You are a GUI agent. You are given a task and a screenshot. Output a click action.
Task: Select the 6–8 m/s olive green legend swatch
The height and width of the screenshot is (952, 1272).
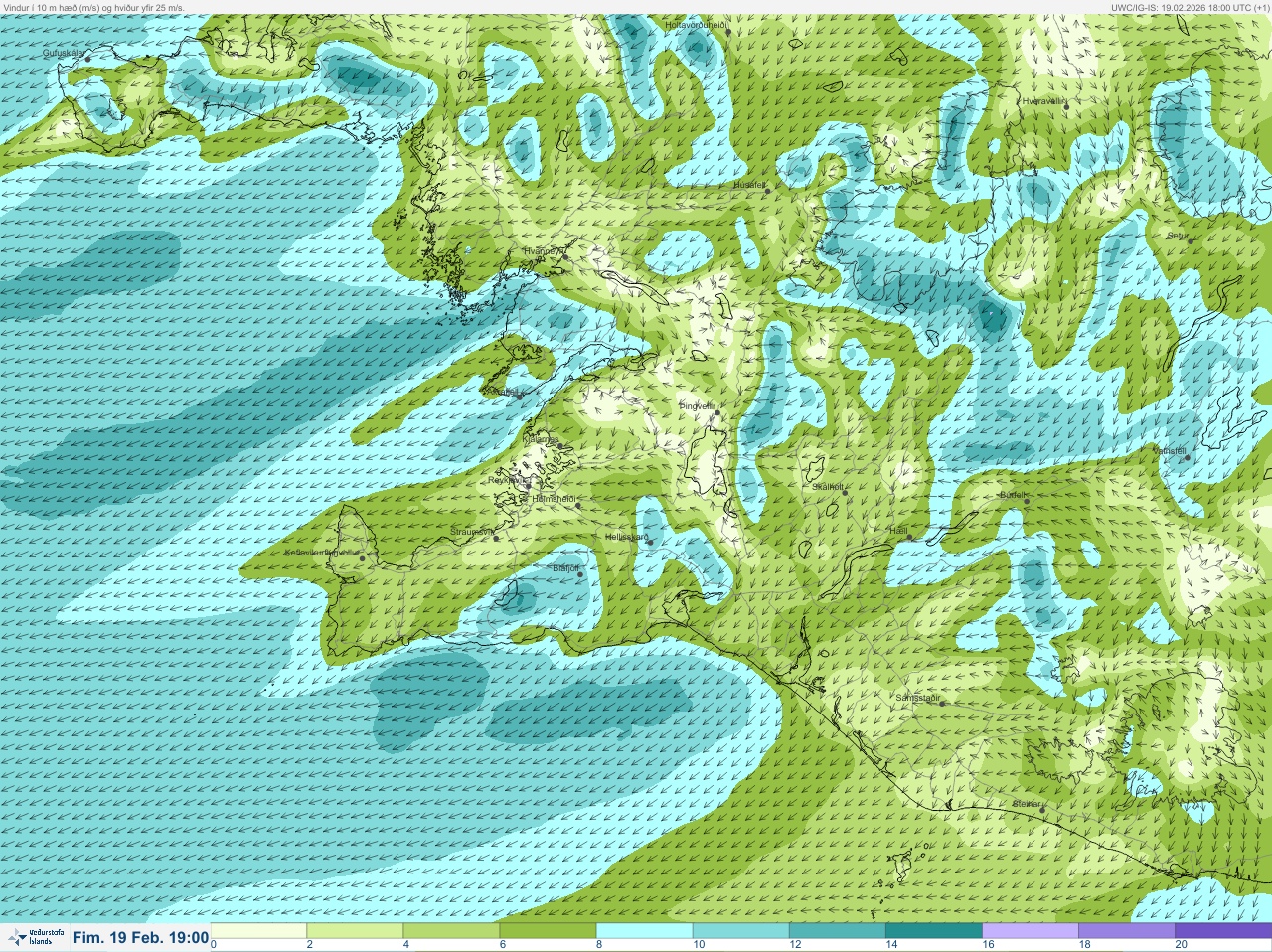pos(547,931)
